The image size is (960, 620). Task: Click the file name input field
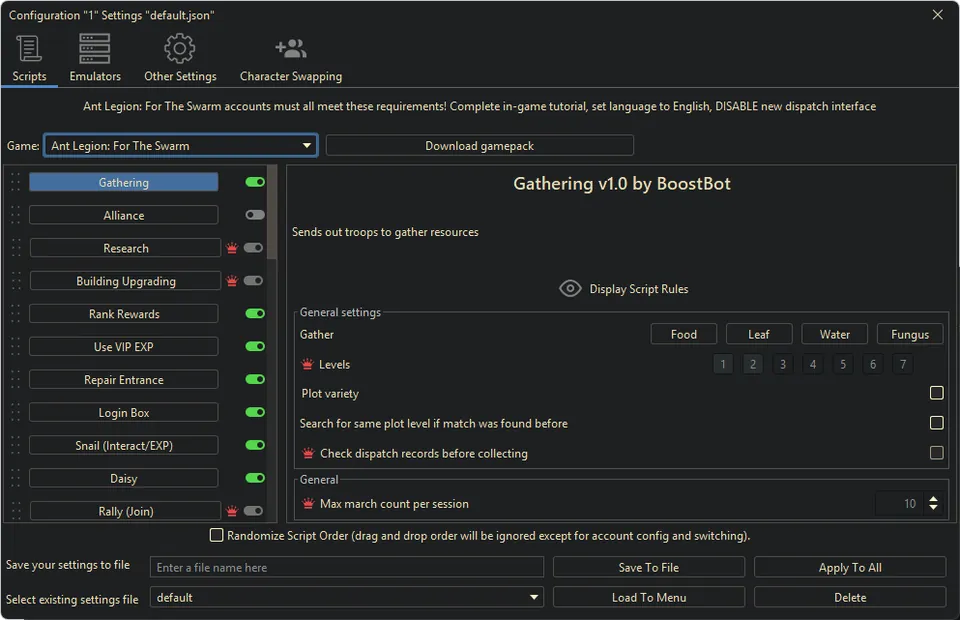pos(347,567)
